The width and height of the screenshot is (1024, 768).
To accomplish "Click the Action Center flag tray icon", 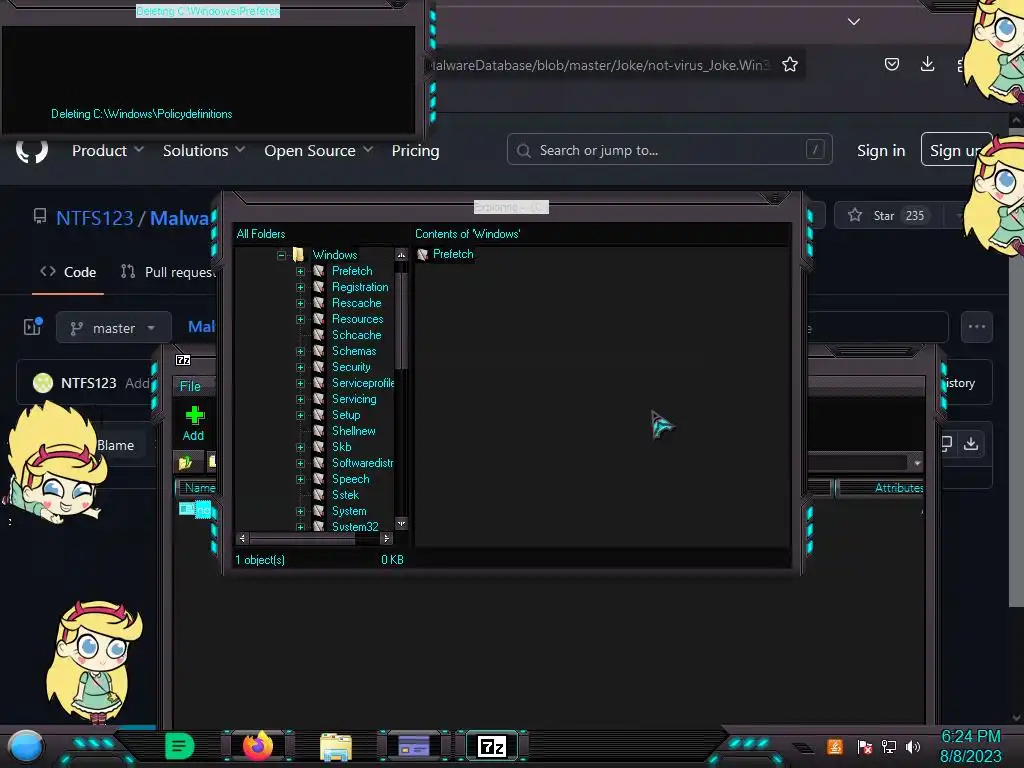I will tap(864, 746).
